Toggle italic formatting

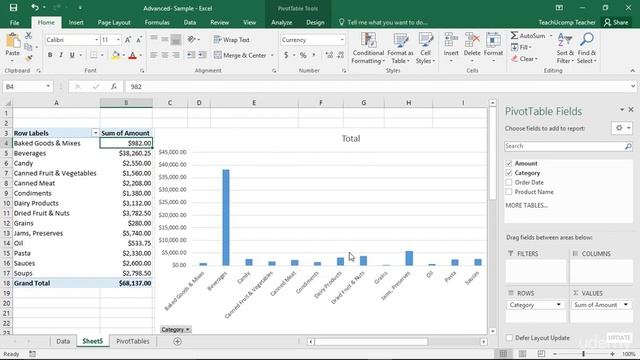click(61, 55)
